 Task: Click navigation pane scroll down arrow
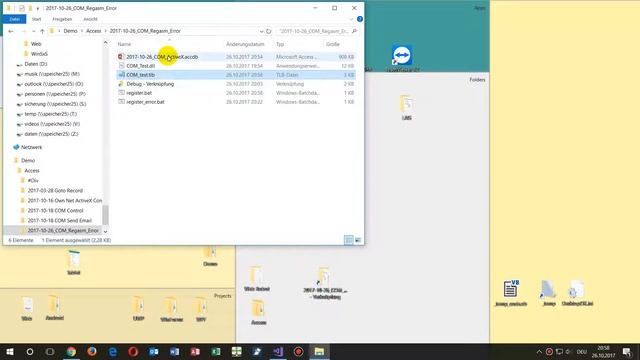(x=105, y=231)
